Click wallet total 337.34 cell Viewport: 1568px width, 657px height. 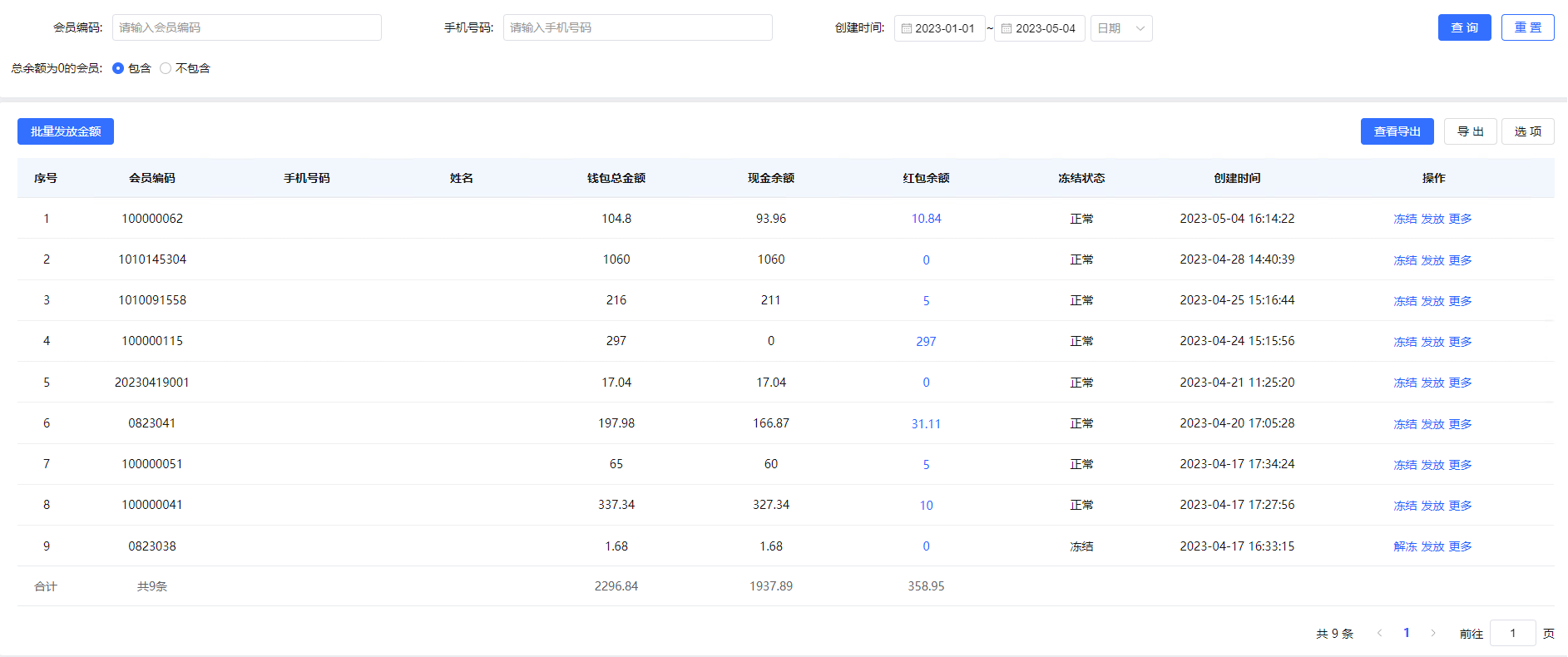[616, 505]
